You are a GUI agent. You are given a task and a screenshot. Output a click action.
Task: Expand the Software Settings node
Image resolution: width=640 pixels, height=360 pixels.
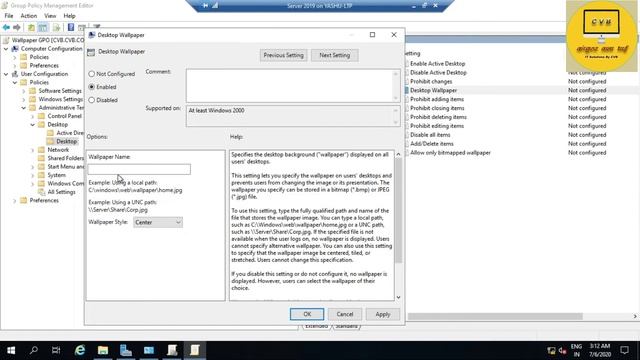click(x=24, y=91)
